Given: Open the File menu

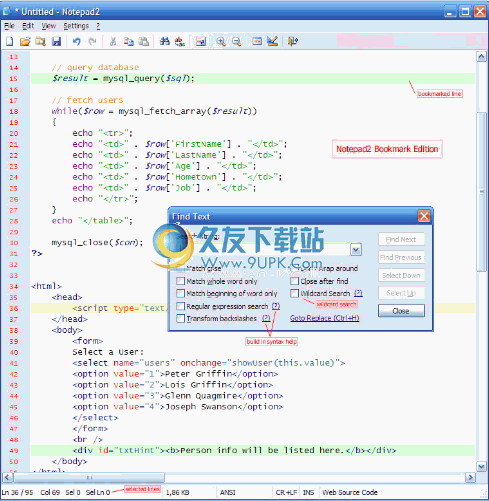Looking at the screenshot, I should point(9,26).
